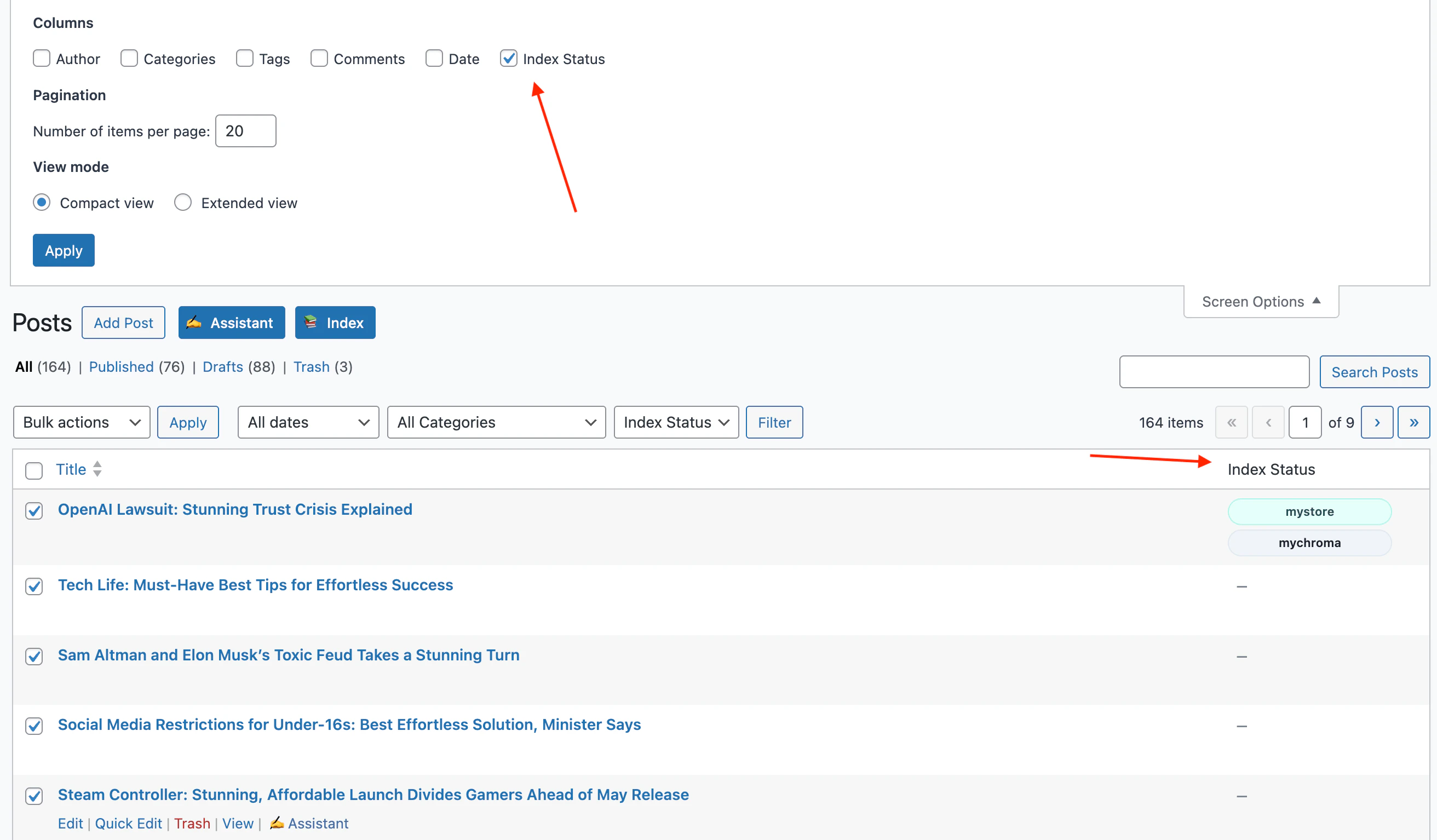Click the mystore index status badge
The height and width of the screenshot is (840, 1437).
(x=1309, y=511)
